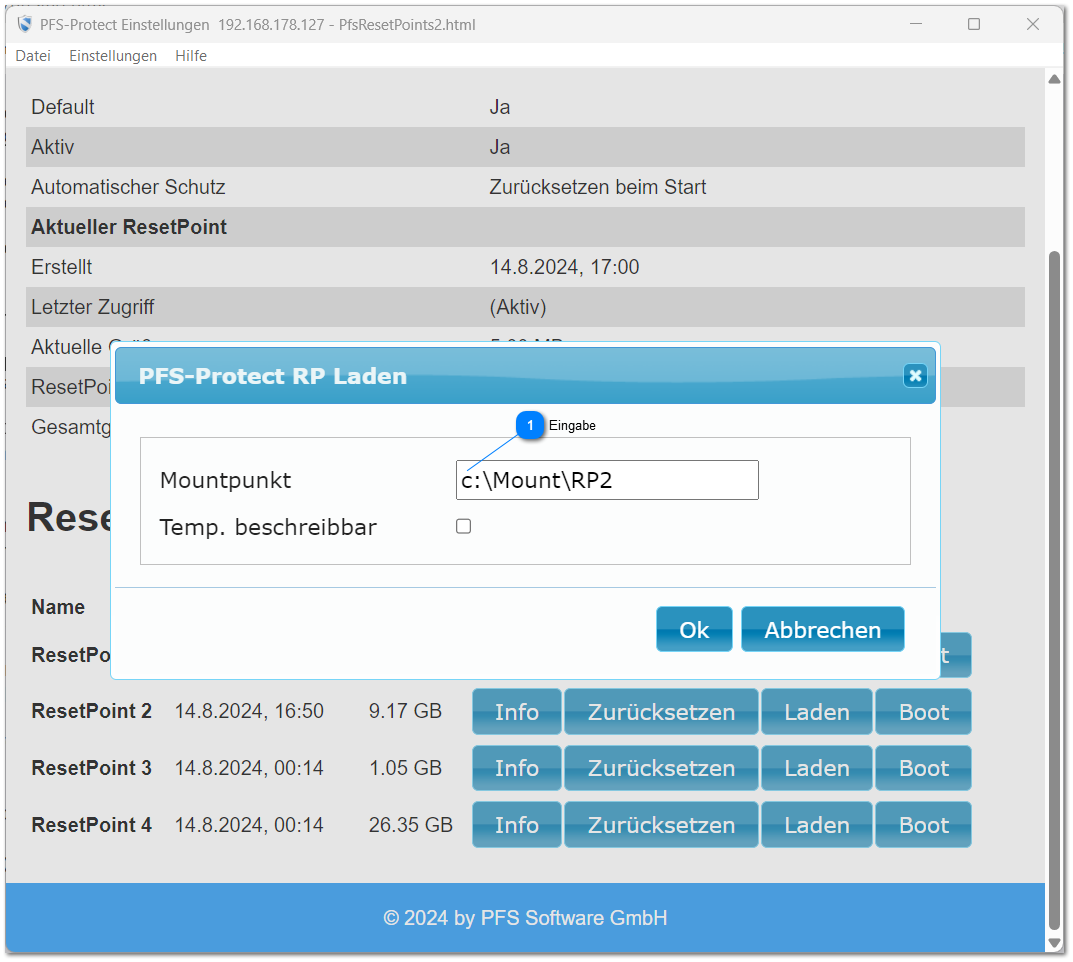Select Boot for ResetPoint 3
This screenshot has width=1073, height=962.
pos(922,768)
